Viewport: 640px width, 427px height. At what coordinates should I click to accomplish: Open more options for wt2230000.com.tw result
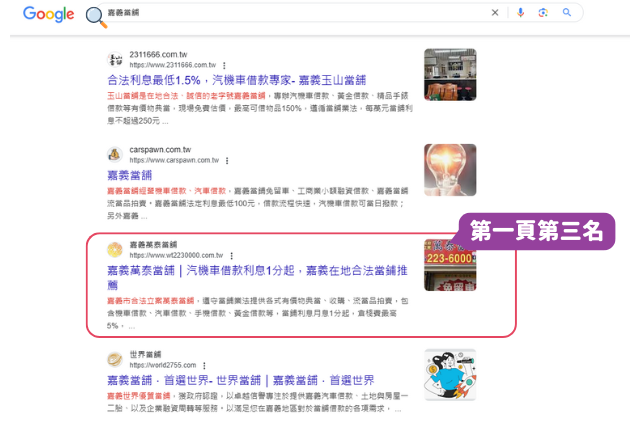(x=231, y=256)
